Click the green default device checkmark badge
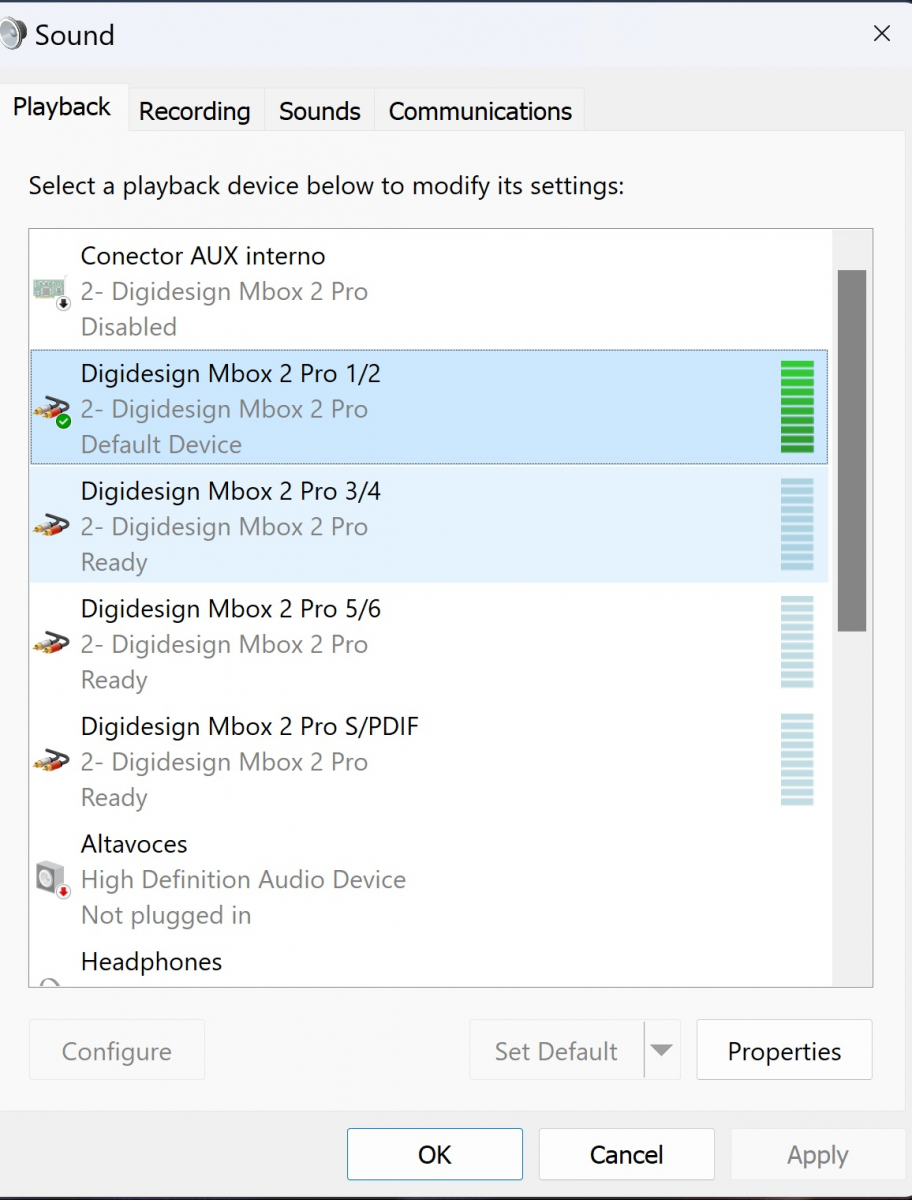 (x=63, y=422)
